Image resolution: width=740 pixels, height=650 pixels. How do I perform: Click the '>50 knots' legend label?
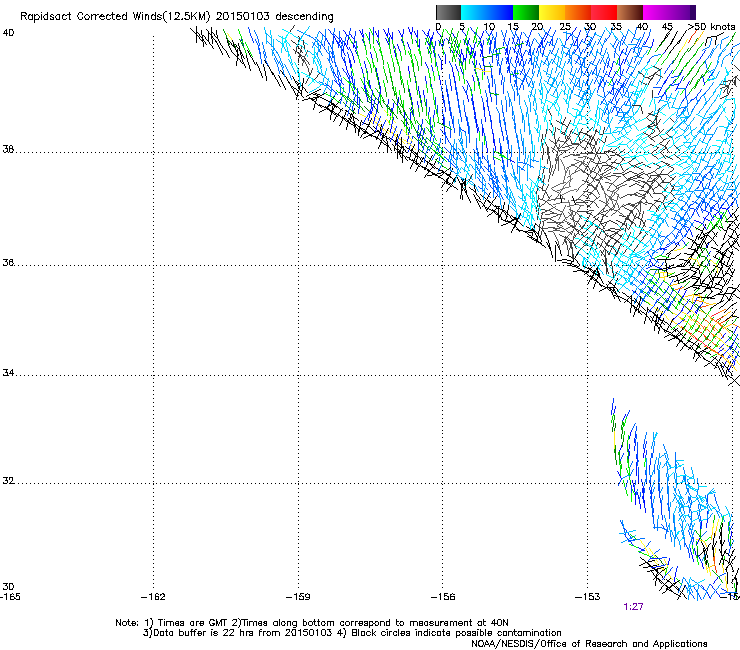coord(711,27)
